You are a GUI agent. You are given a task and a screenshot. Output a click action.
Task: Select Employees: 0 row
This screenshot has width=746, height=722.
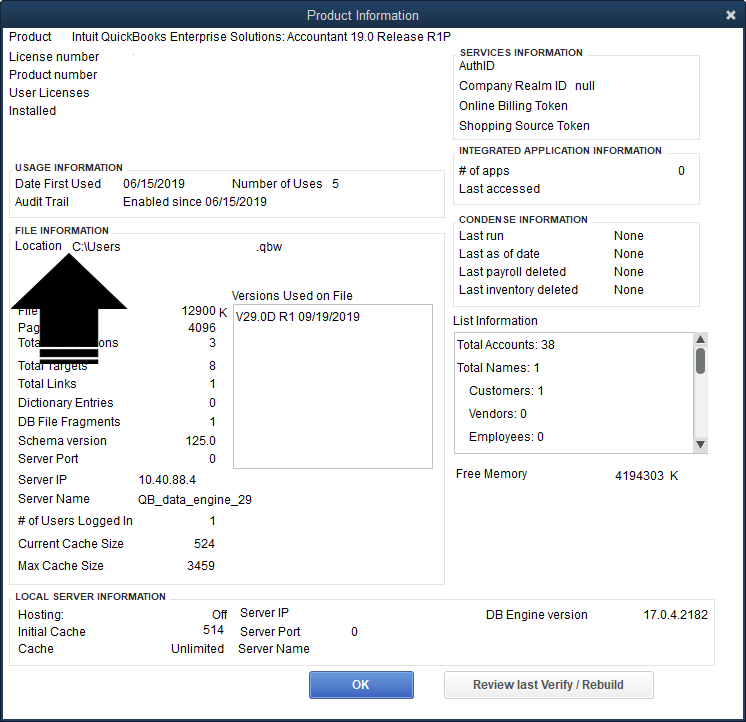[x=506, y=437]
